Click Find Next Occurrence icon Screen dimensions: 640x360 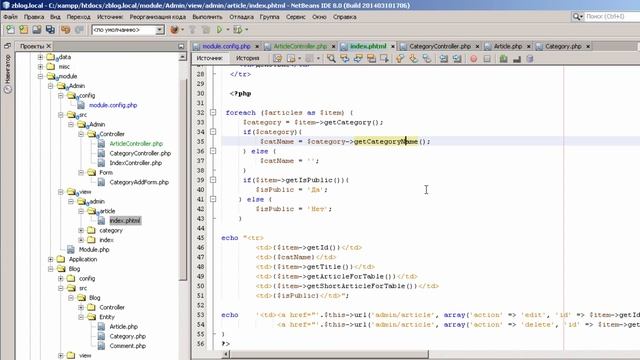pos(358,59)
